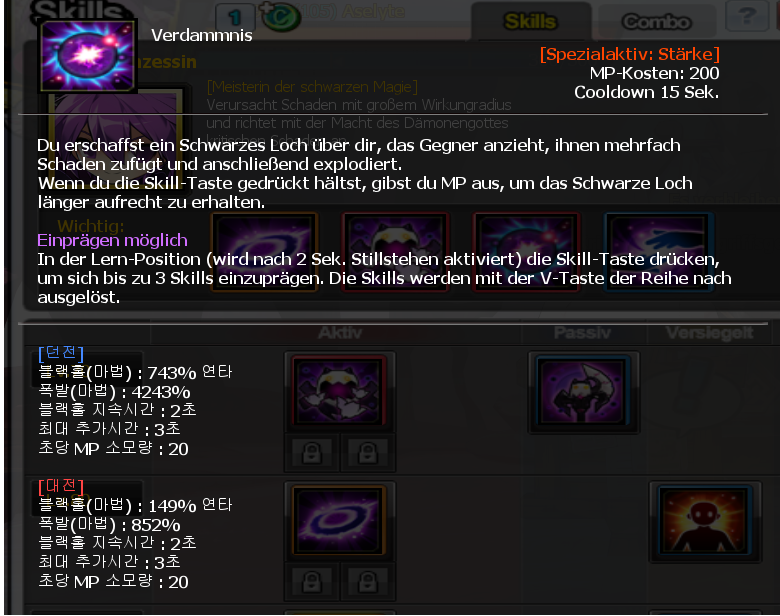Open the question mark help button
The height and width of the screenshot is (616, 780).
(746, 17)
